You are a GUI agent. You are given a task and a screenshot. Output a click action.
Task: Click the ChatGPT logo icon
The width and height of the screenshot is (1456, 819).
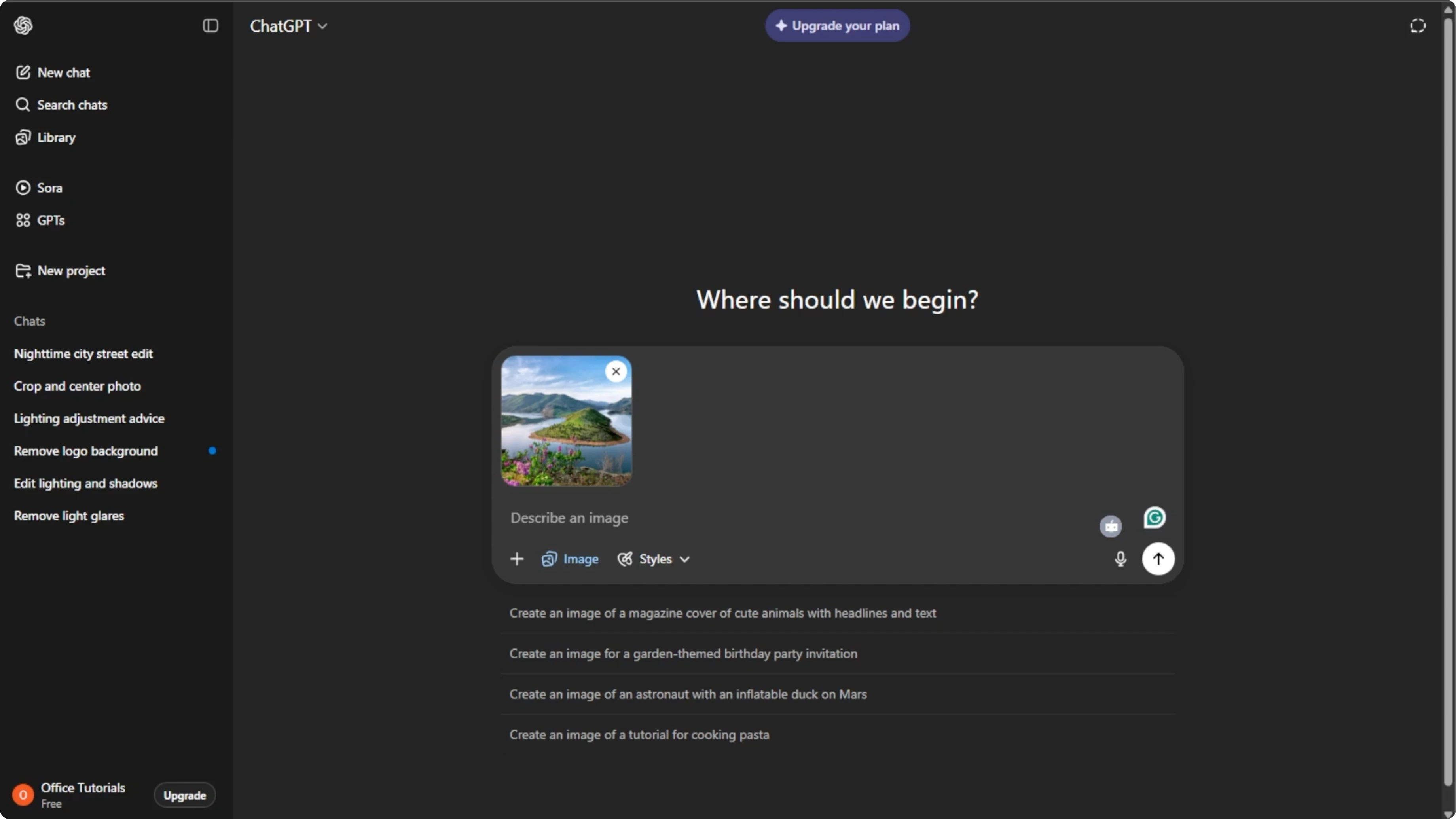pos(23,25)
